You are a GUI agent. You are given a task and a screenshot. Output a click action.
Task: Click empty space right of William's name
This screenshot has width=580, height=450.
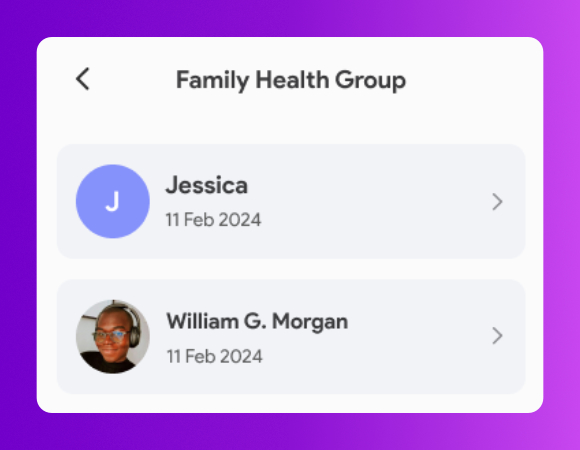click(x=418, y=321)
